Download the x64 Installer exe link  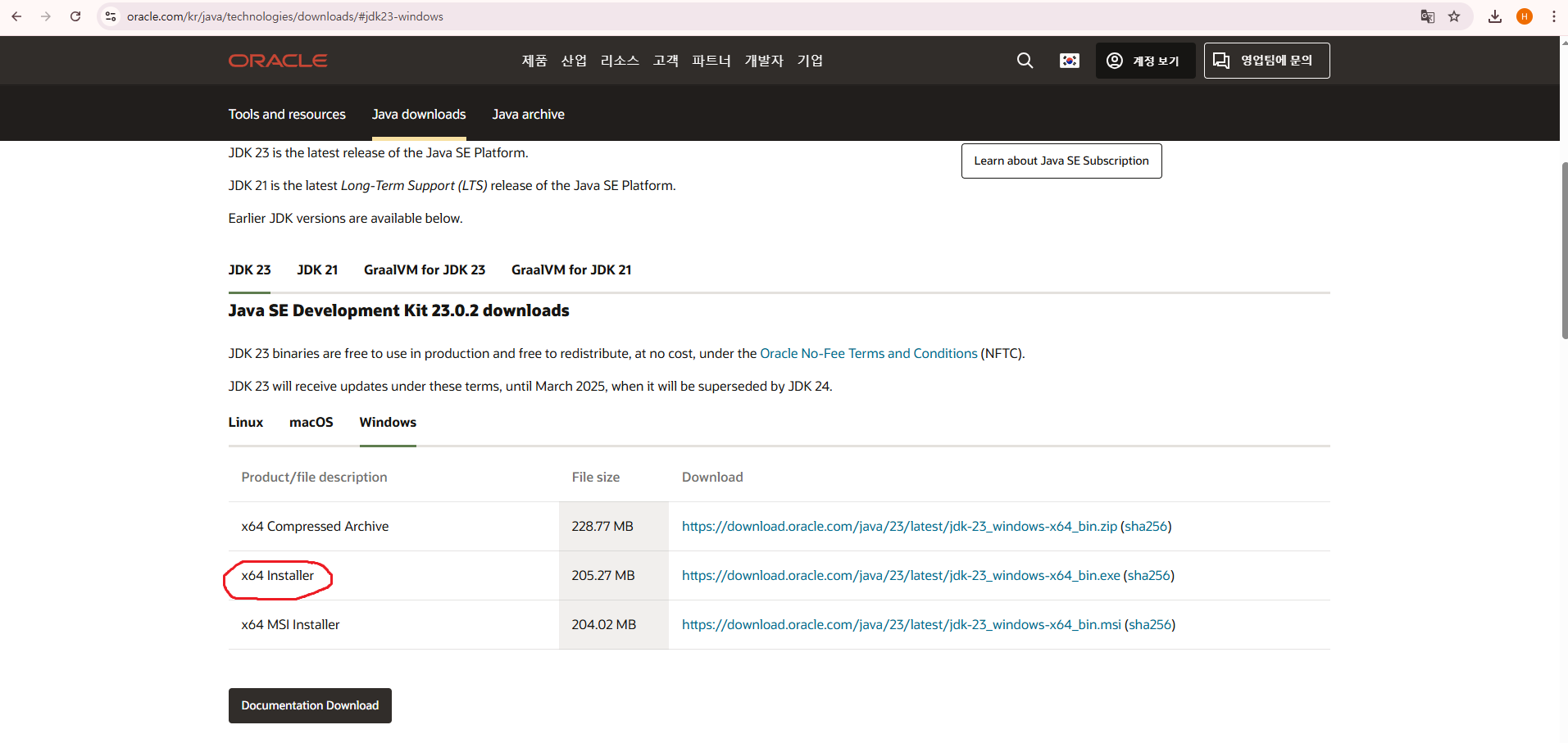pos(901,576)
